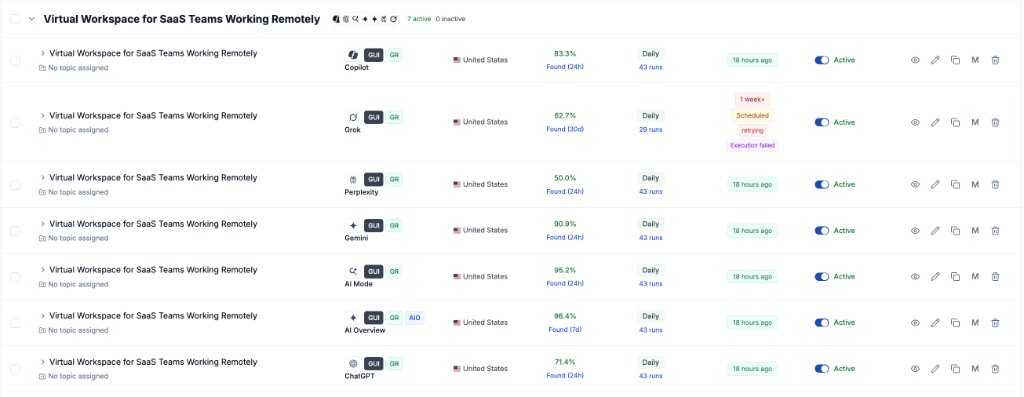Click the retrying badge
Image resolution: width=1024 pixels, height=397 pixels.
(752, 131)
